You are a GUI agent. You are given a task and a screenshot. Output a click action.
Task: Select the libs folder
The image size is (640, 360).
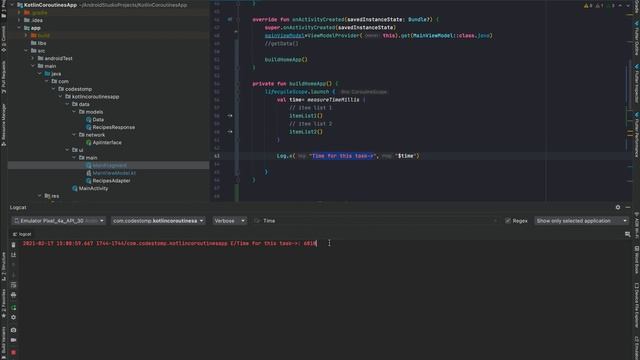[39, 43]
